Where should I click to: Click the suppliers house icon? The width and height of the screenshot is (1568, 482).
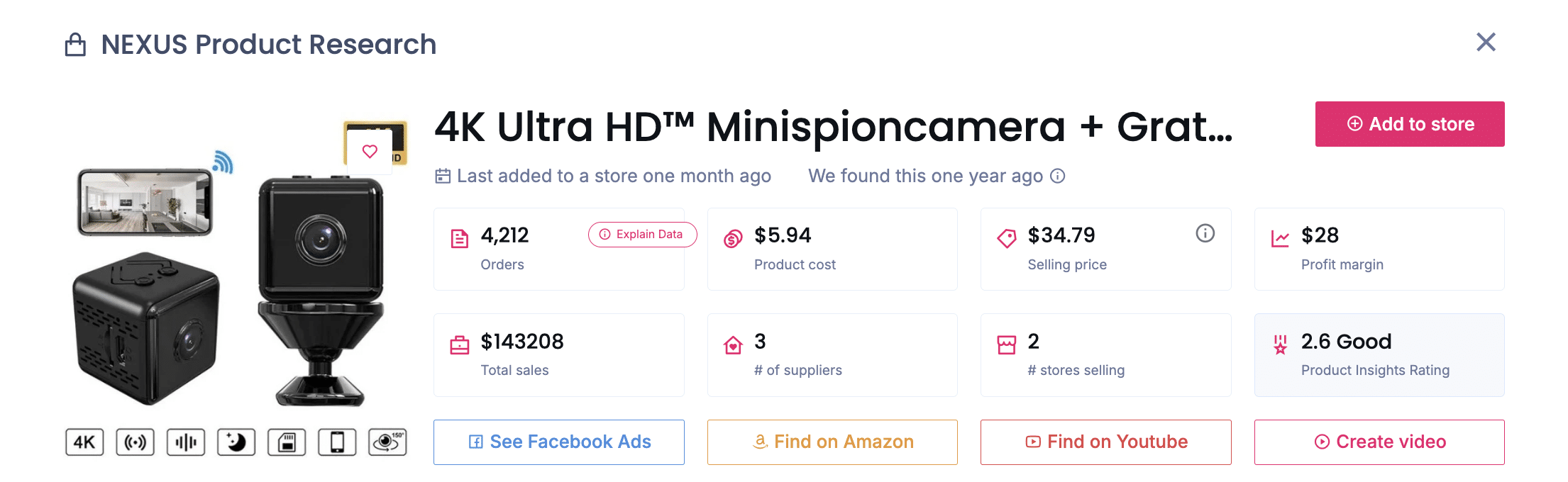[733, 345]
